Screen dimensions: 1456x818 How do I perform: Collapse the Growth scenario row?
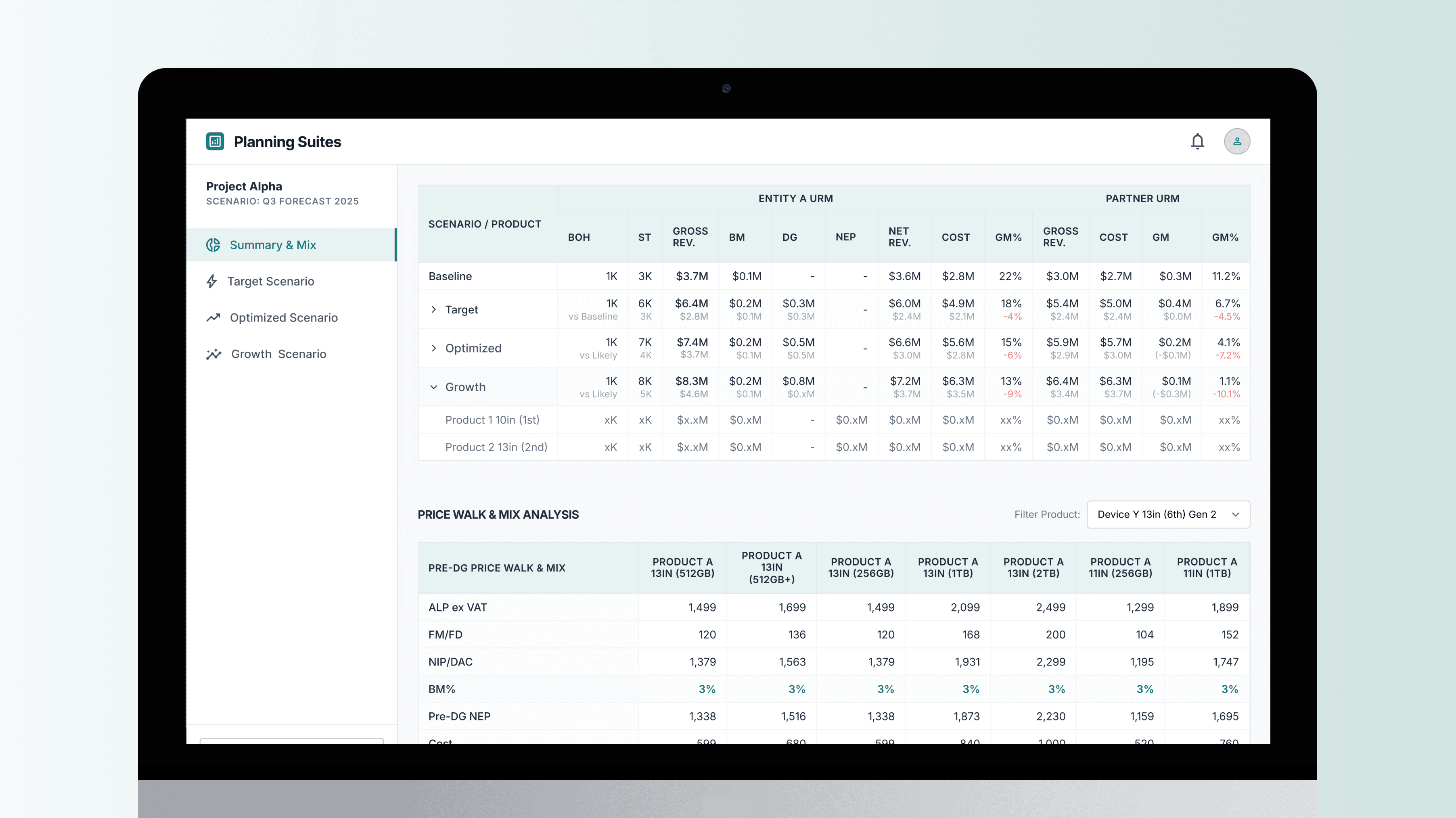(x=433, y=387)
